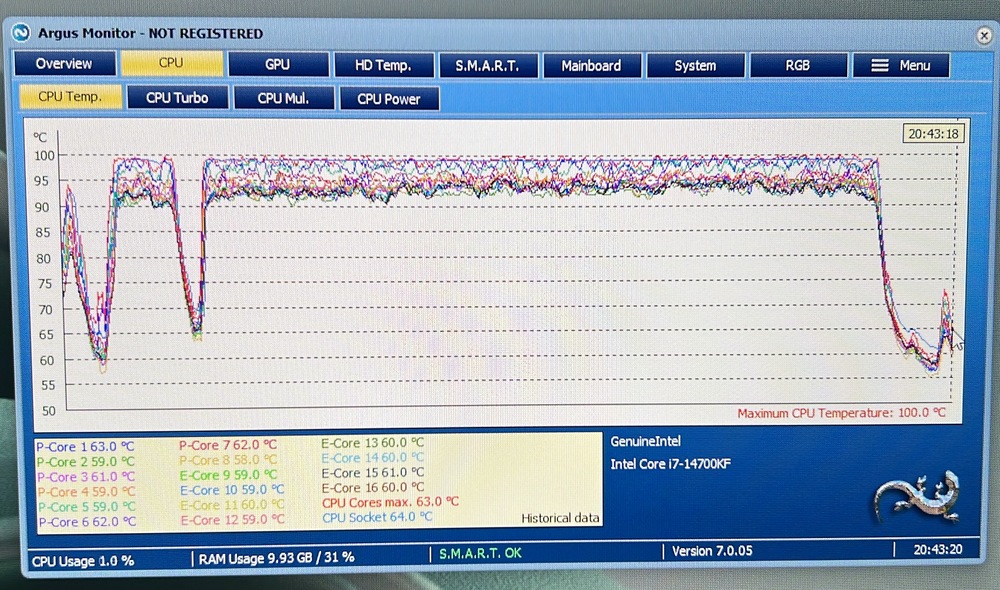Click the P-Core 4 59.0 °C reading
Screen dimensions: 1000x590
86,492
